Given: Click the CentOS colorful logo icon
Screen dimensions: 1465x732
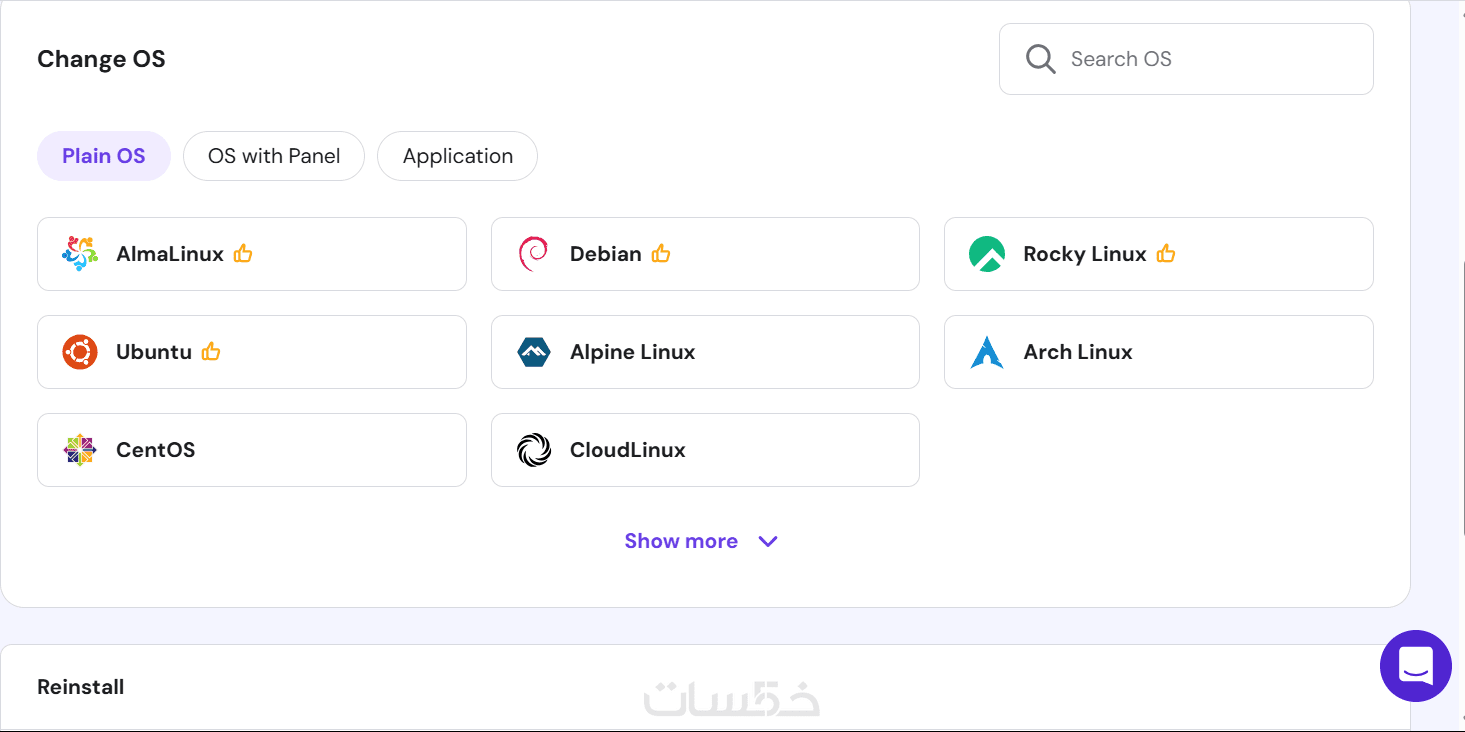Looking at the screenshot, I should 80,450.
